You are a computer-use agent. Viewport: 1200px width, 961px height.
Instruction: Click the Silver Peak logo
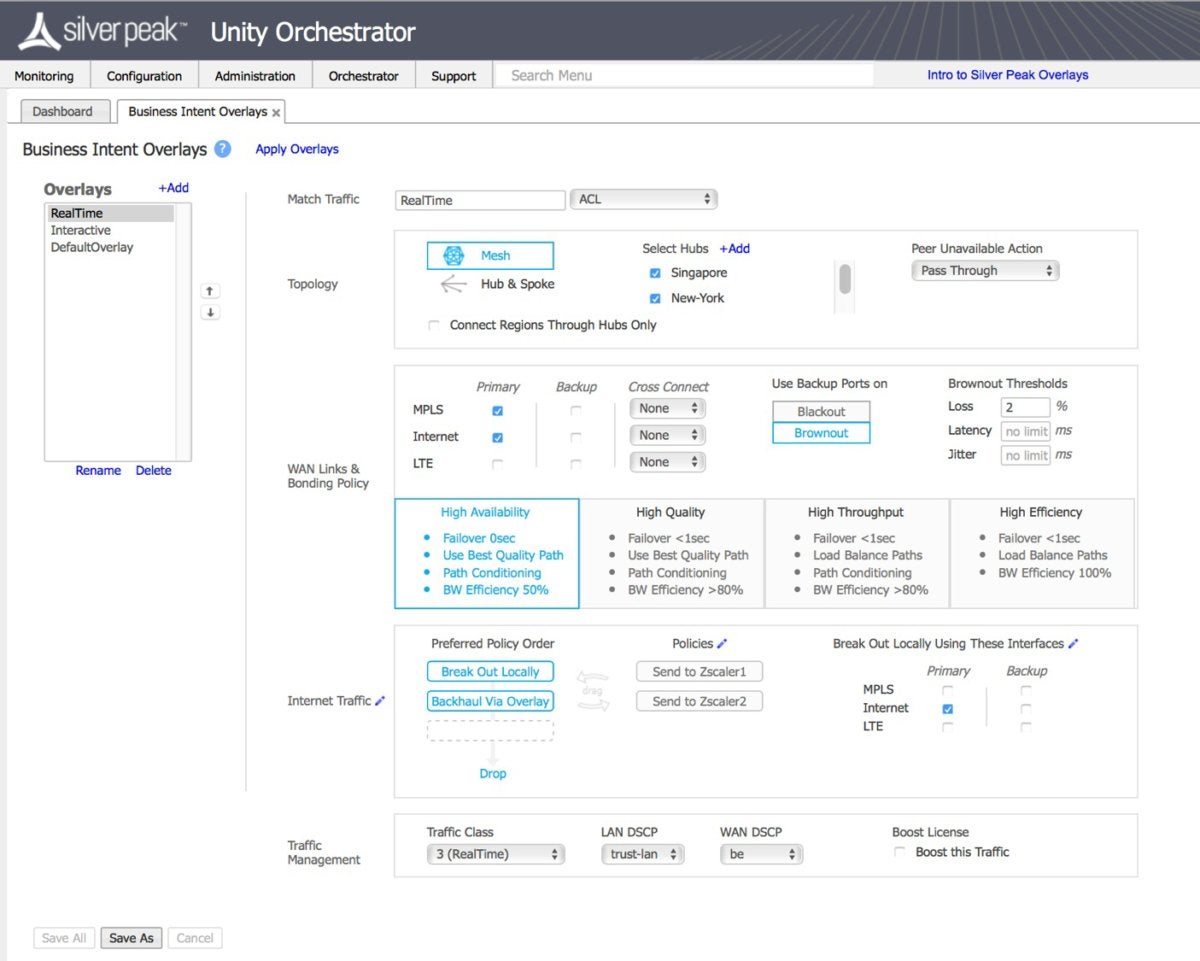104,31
